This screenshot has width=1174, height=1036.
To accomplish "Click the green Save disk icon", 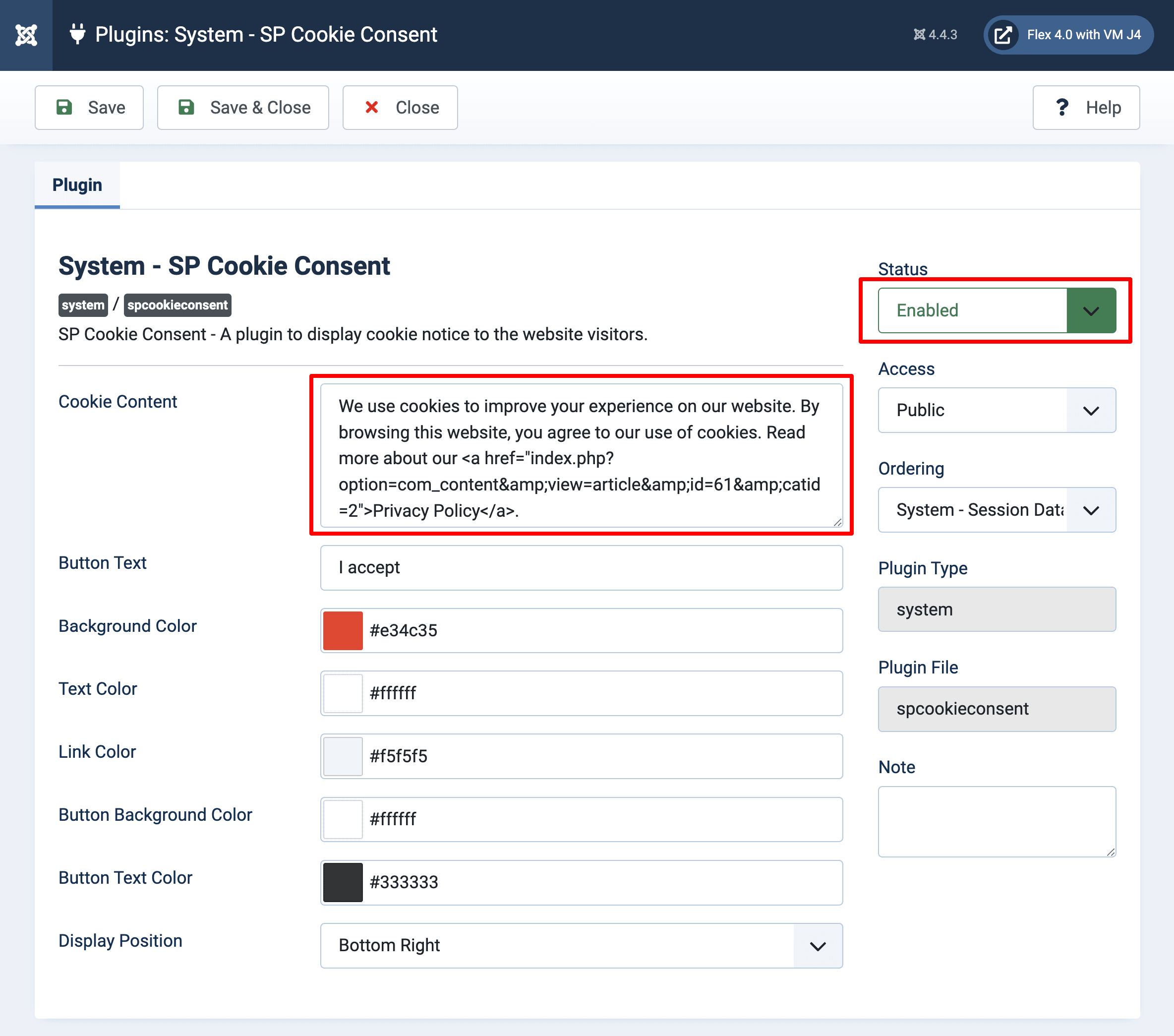I will [64, 108].
